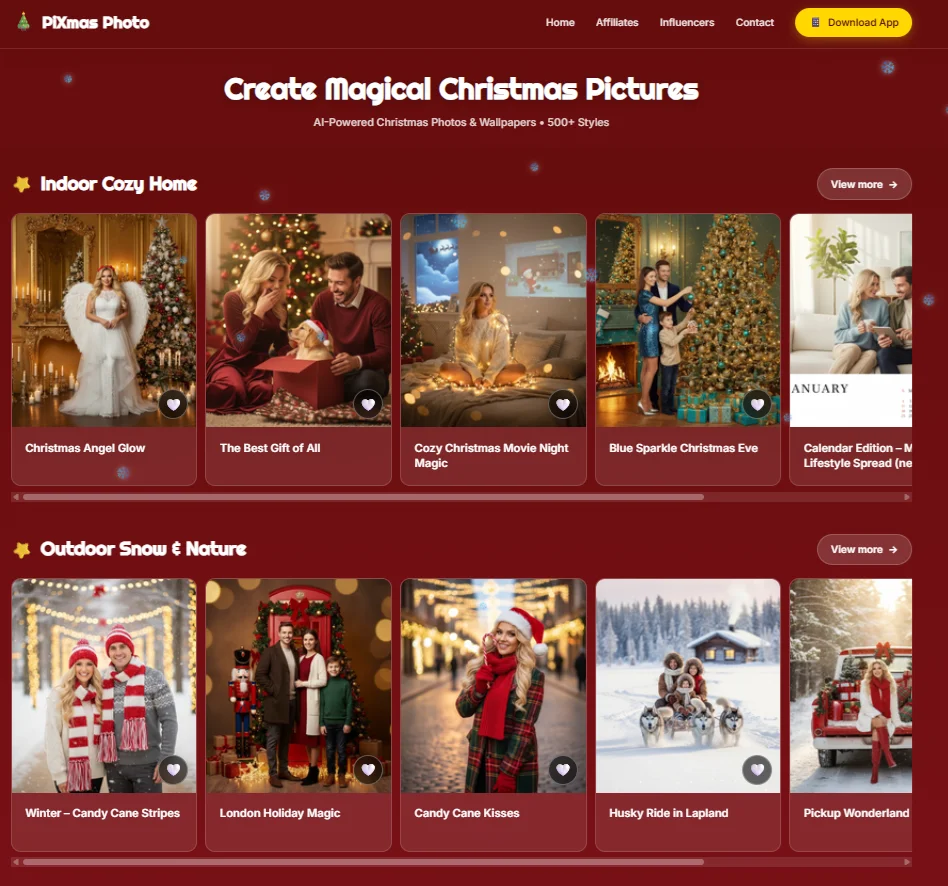Screen dimensions: 948x886
Task: Click the yellow Download App button
Action: click(853, 22)
